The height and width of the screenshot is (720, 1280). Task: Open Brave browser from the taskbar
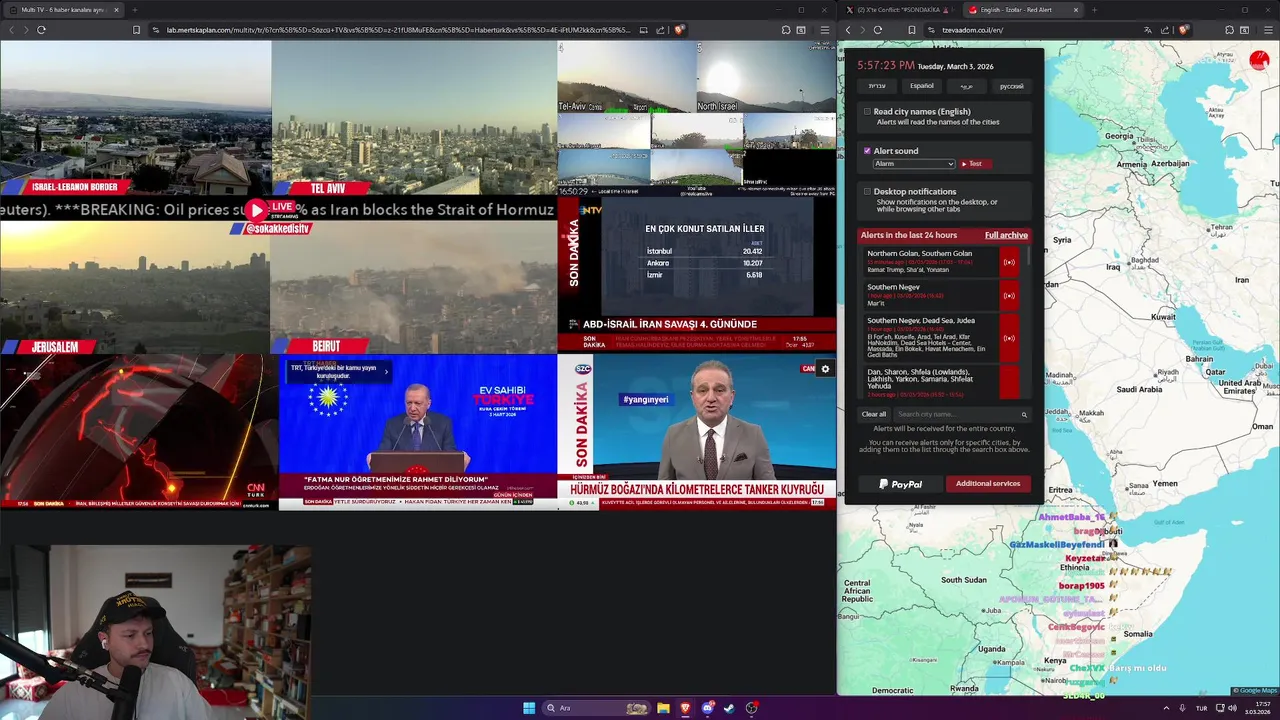(685, 708)
